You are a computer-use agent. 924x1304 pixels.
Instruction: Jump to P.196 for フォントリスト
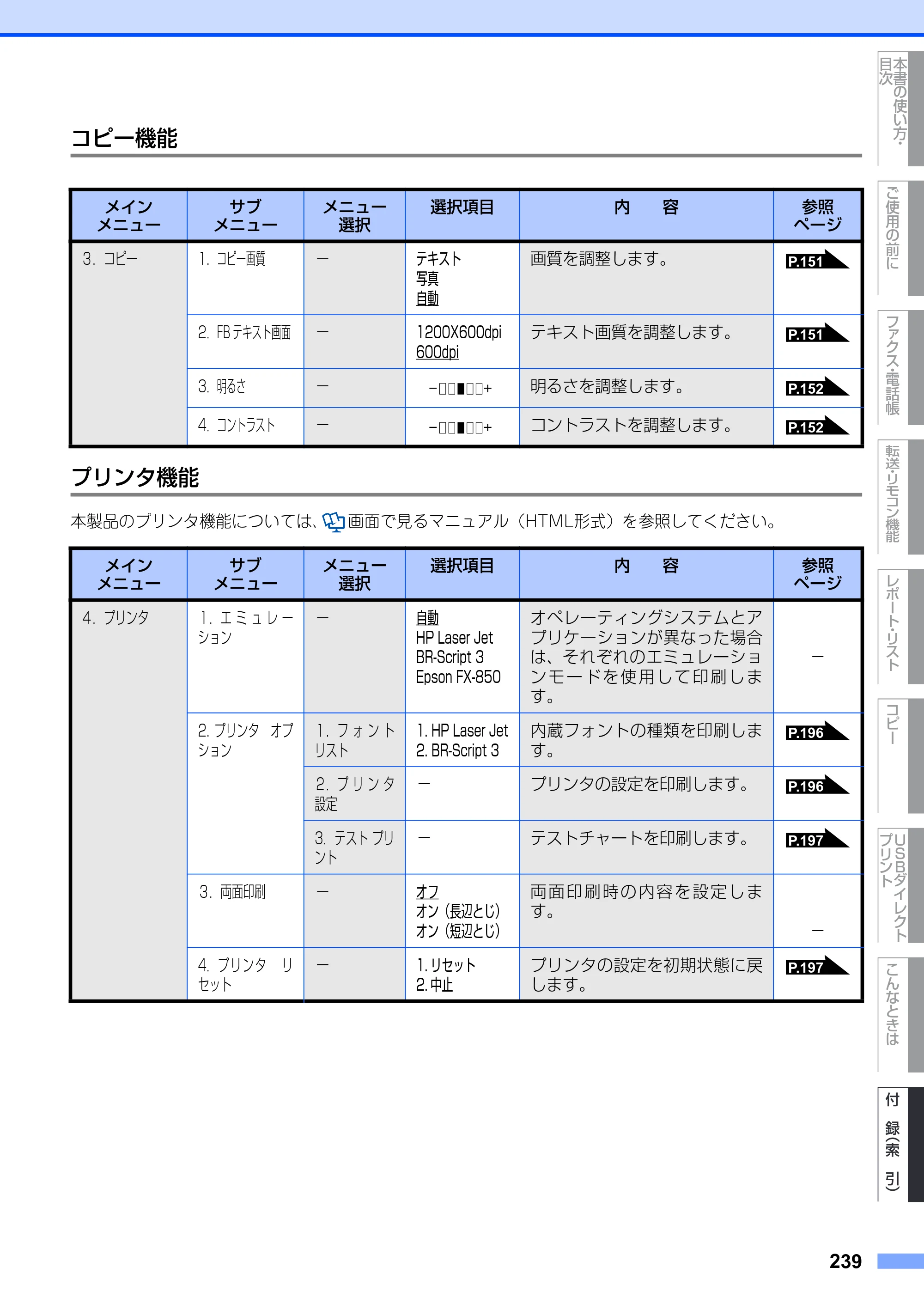coord(817,731)
